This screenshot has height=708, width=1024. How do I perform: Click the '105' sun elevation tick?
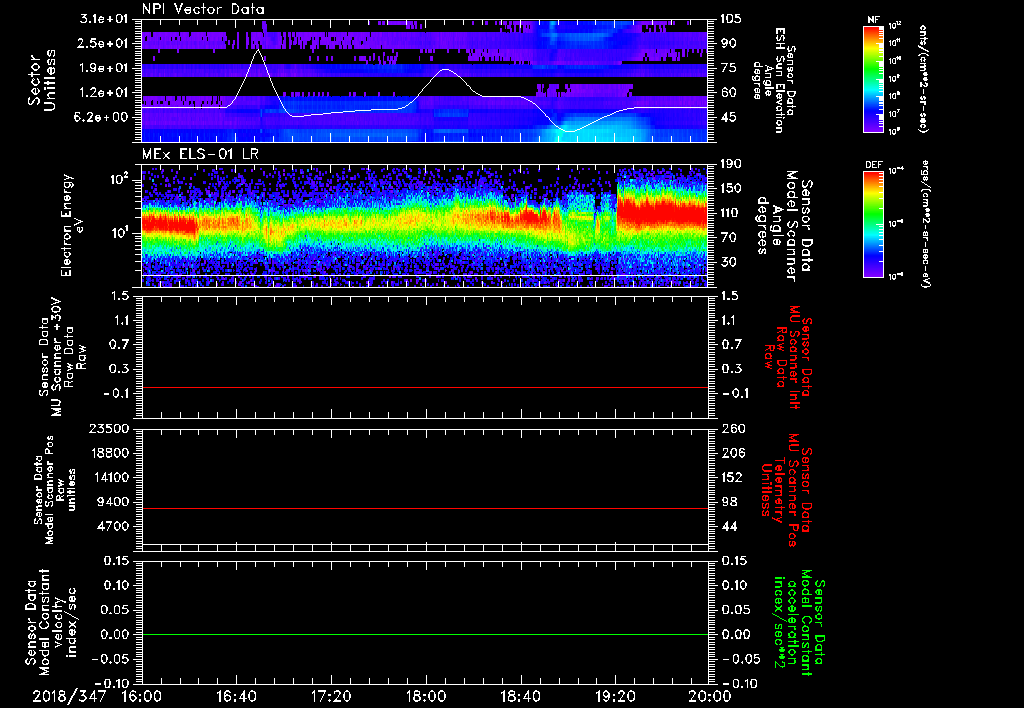coord(731,19)
